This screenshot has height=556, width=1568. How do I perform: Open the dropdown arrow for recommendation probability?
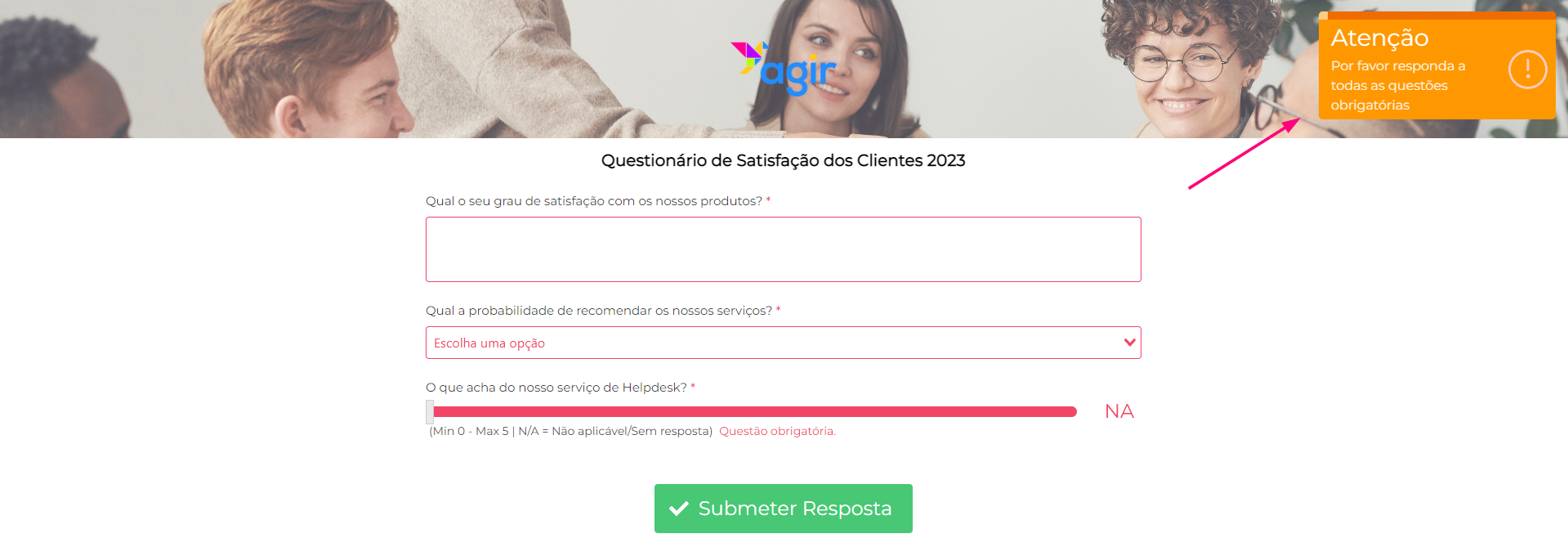[x=1129, y=343]
